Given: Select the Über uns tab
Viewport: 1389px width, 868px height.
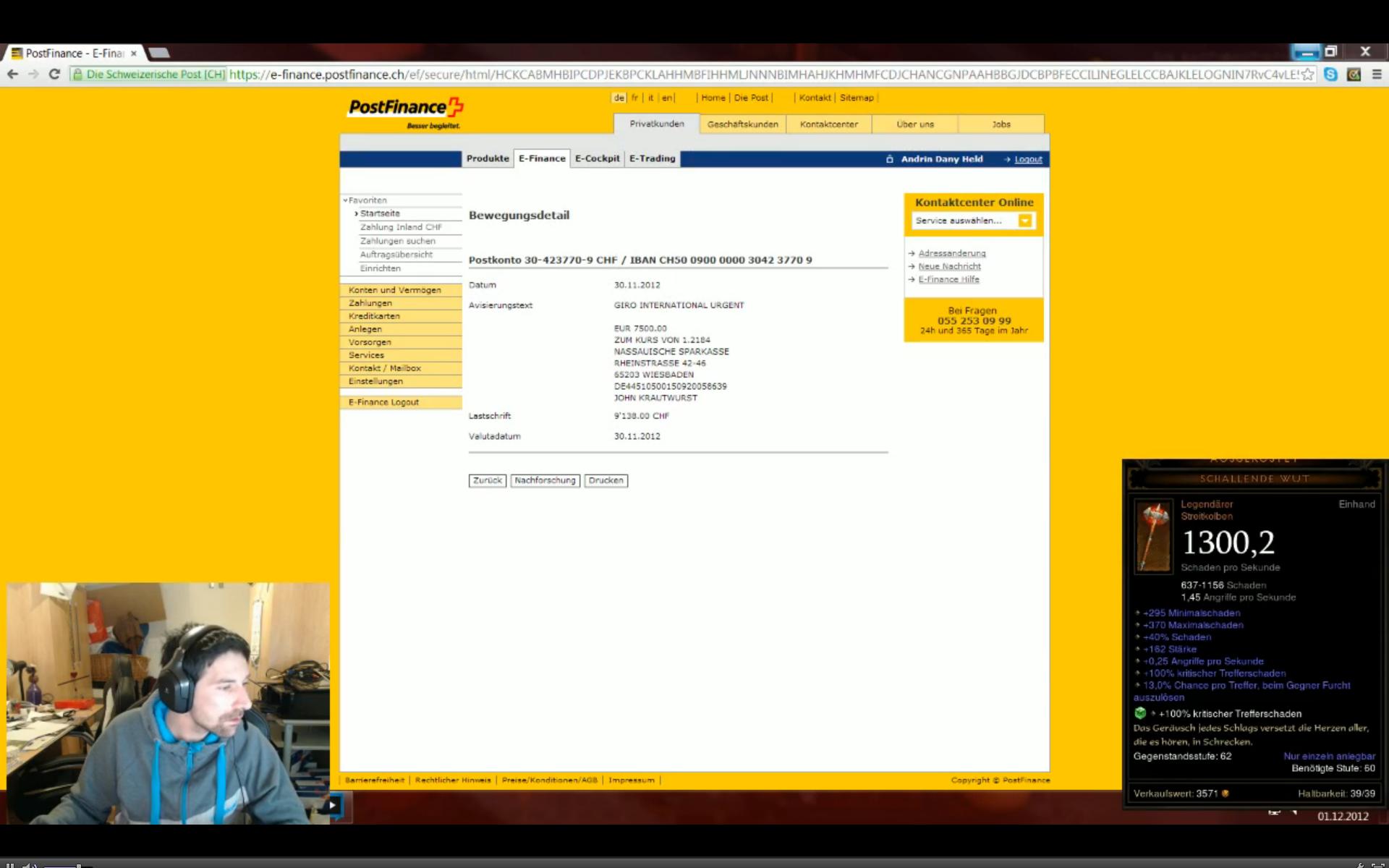Looking at the screenshot, I should 915,124.
